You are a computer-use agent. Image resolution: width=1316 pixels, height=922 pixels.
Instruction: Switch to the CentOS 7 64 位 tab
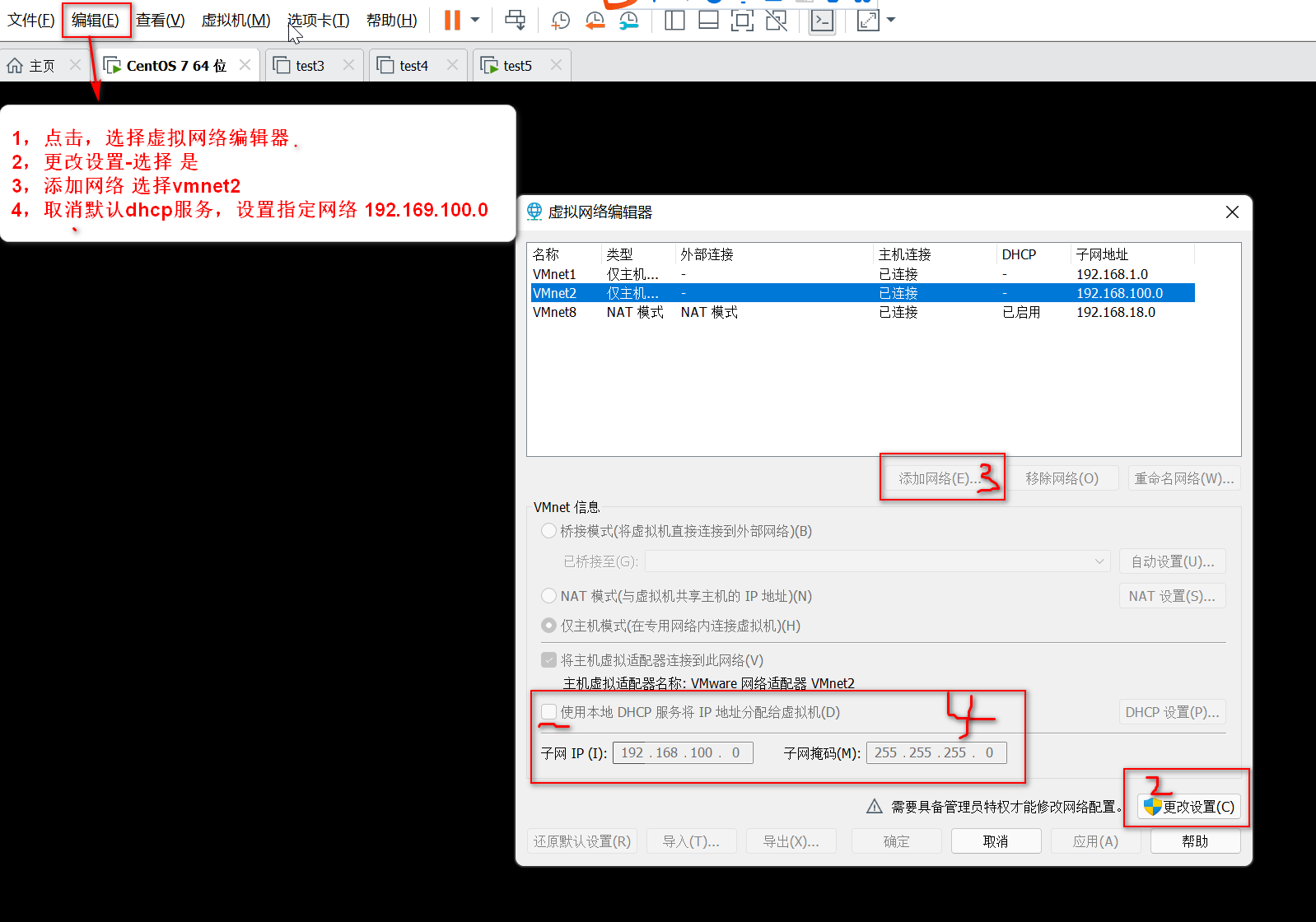tap(175, 66)
